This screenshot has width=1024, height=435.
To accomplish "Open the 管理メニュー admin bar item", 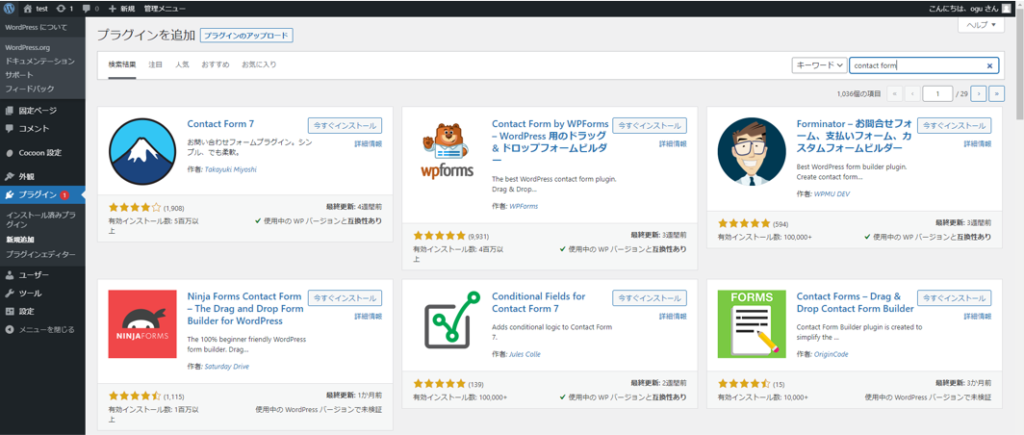I will tap(165, 9).
